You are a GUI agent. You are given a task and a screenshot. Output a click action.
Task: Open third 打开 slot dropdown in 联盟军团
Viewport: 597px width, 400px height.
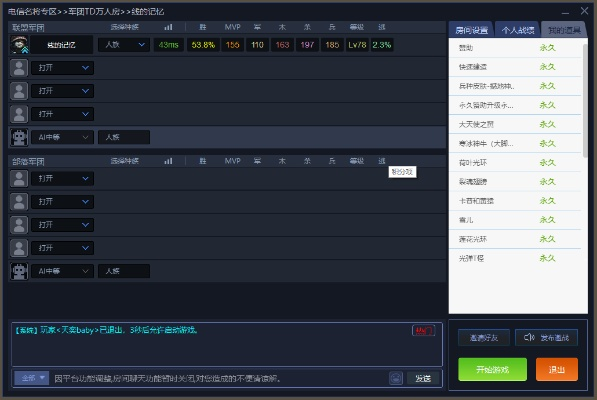tap(62, 114)
